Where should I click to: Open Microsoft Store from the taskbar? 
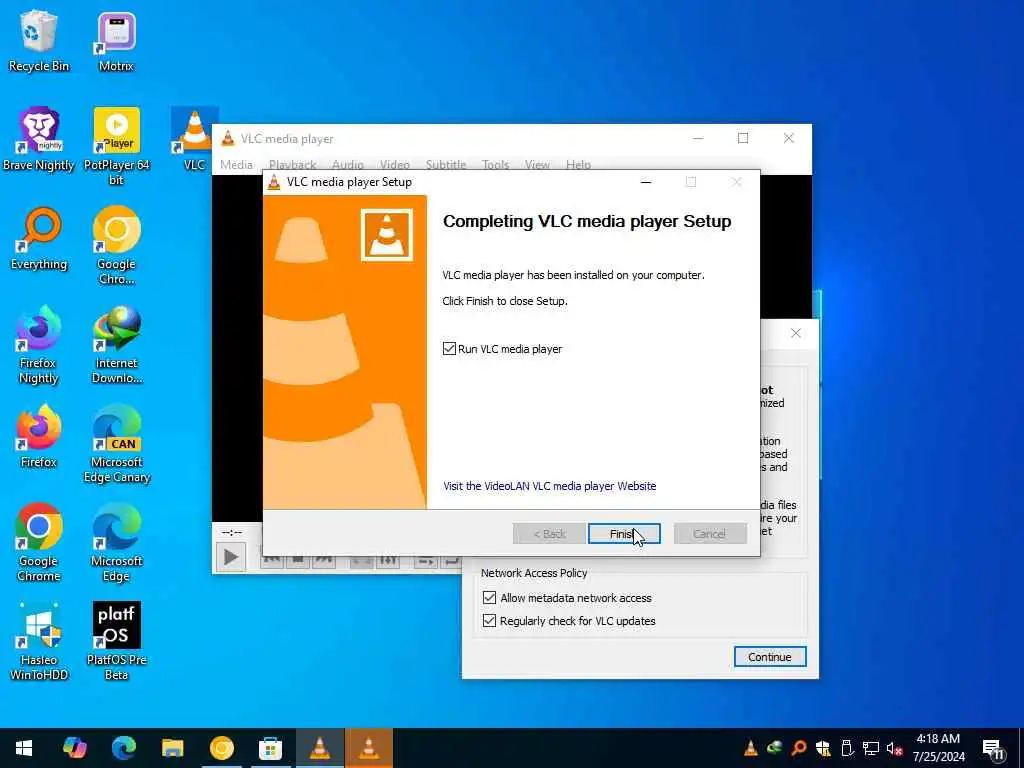pos(270,748)
